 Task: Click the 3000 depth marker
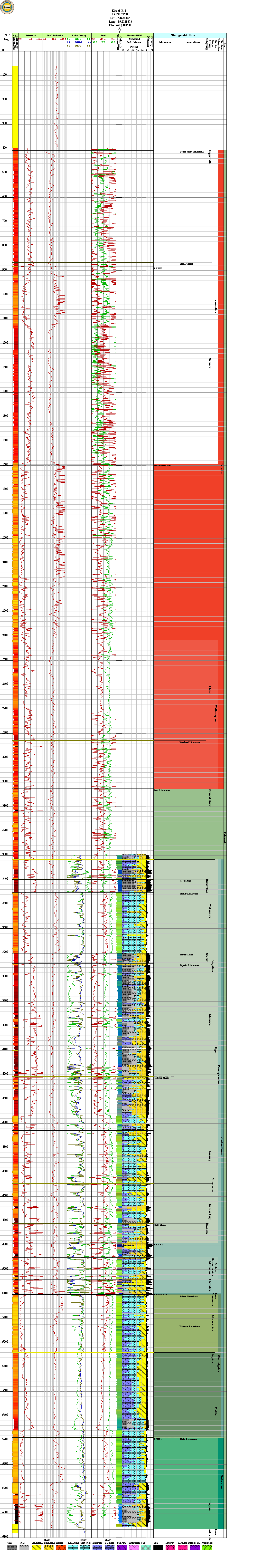[5, 782]
